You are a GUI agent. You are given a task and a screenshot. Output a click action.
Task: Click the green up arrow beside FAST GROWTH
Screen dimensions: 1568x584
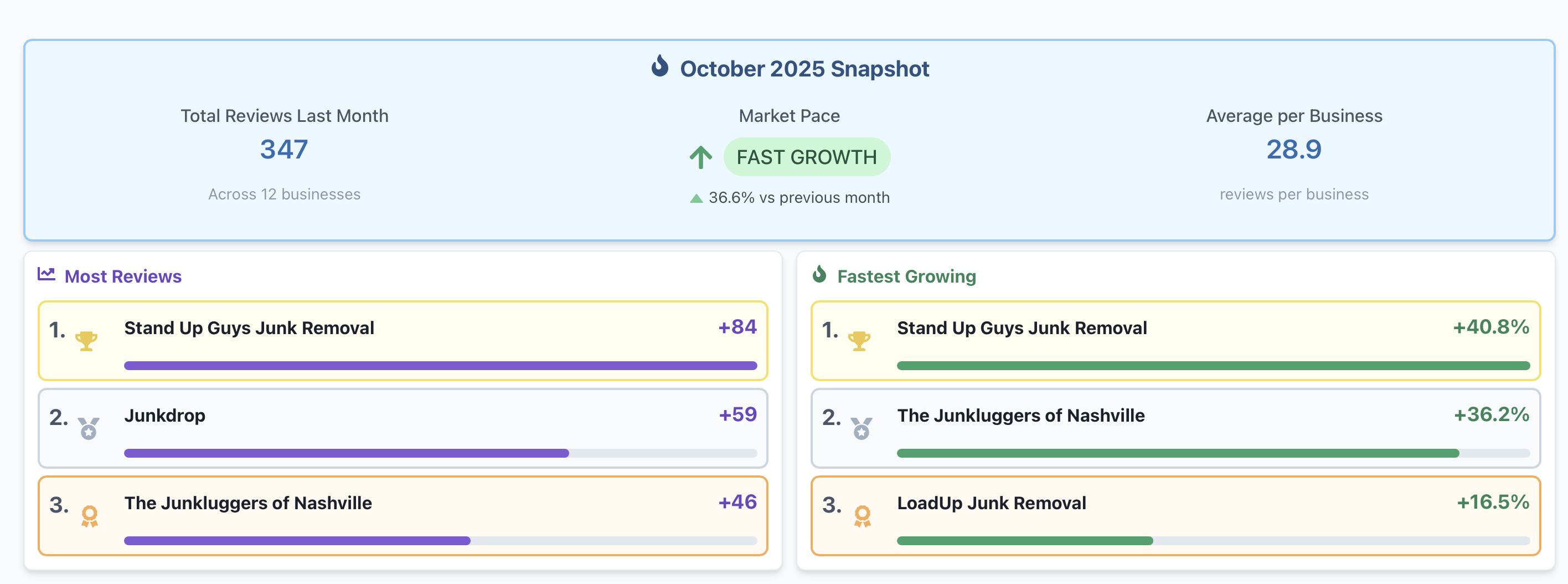pyautogui.click(x=700, y=157)
